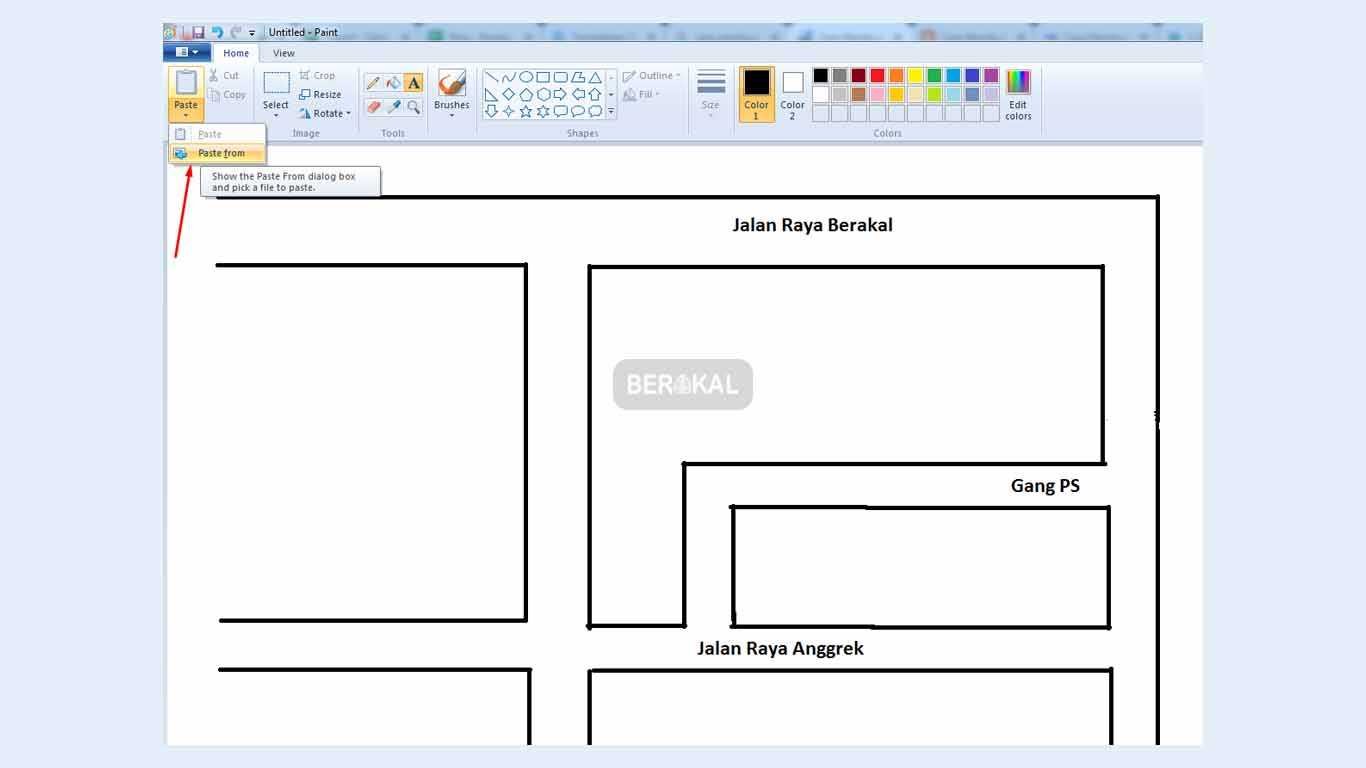Pick the red color swatch
This screenshot has height=768, width=1366.
[x=877, y=75]
